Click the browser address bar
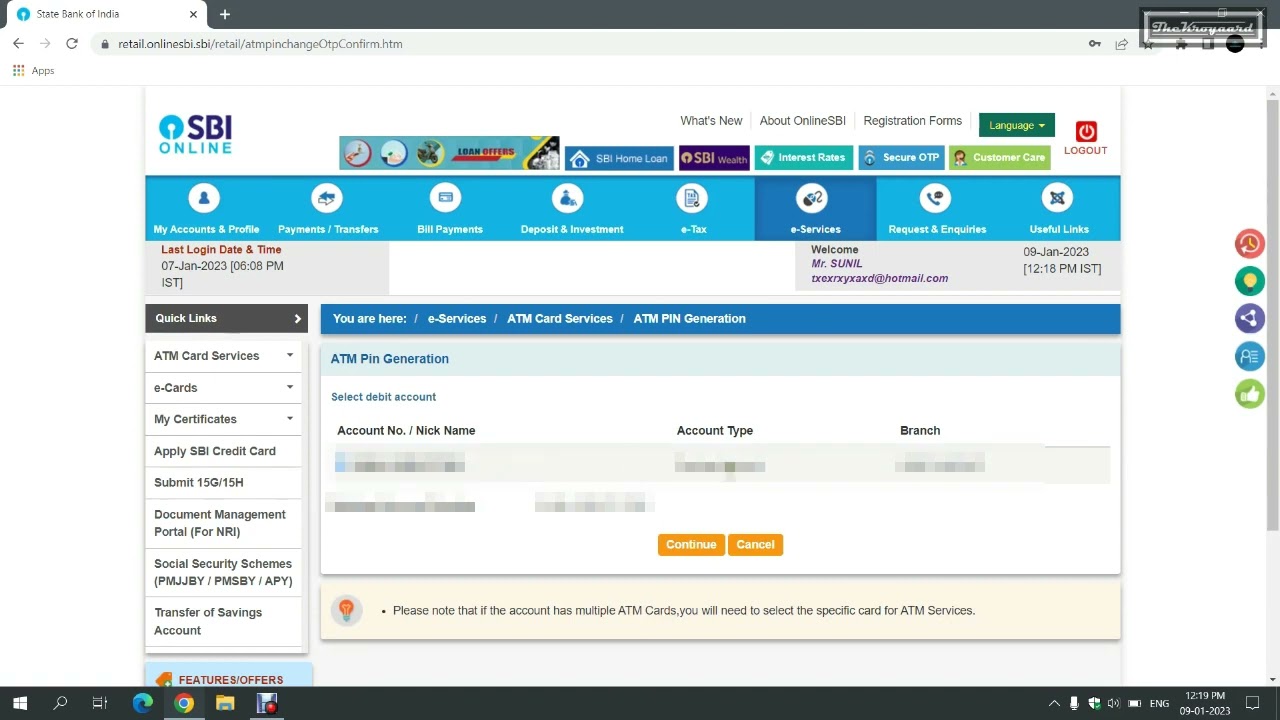 coord(590,44)
